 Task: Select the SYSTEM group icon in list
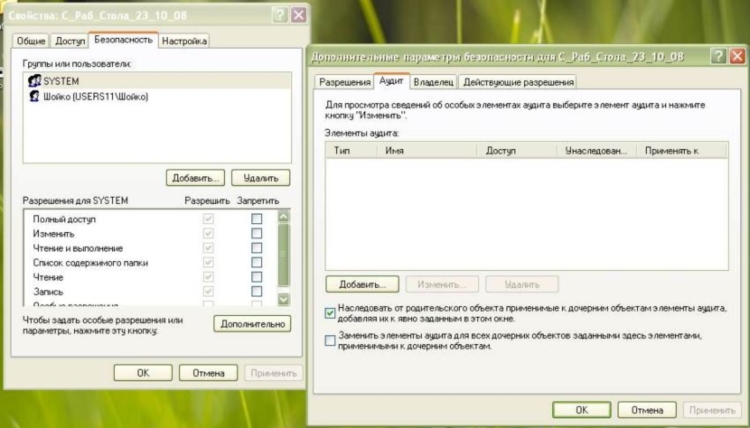tap(34, 81)
